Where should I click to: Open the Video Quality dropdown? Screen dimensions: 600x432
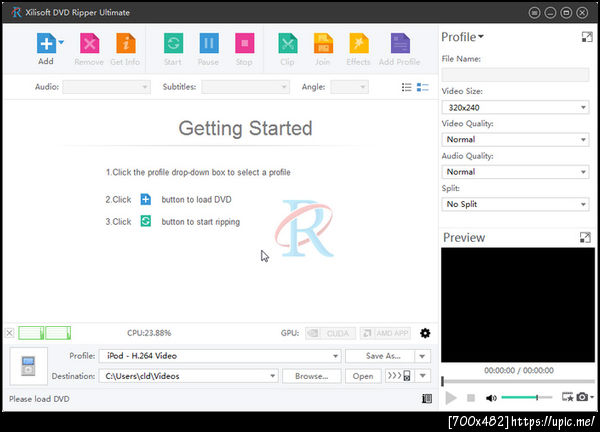click(515, 140)
